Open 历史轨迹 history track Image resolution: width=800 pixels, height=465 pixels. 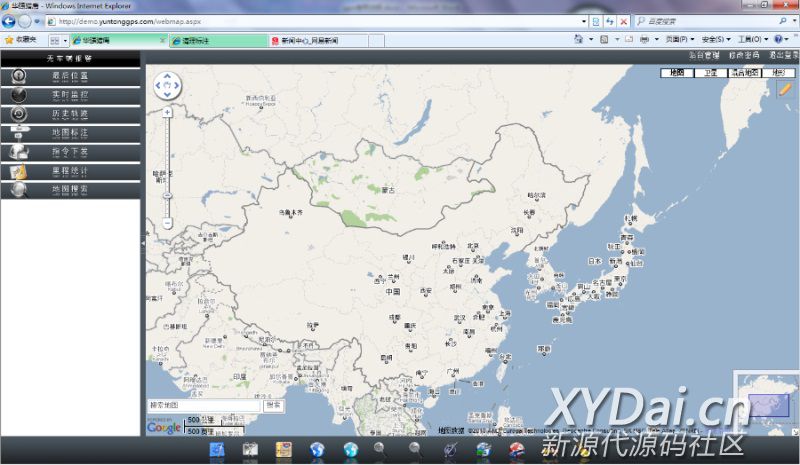[x=70, y=114]
